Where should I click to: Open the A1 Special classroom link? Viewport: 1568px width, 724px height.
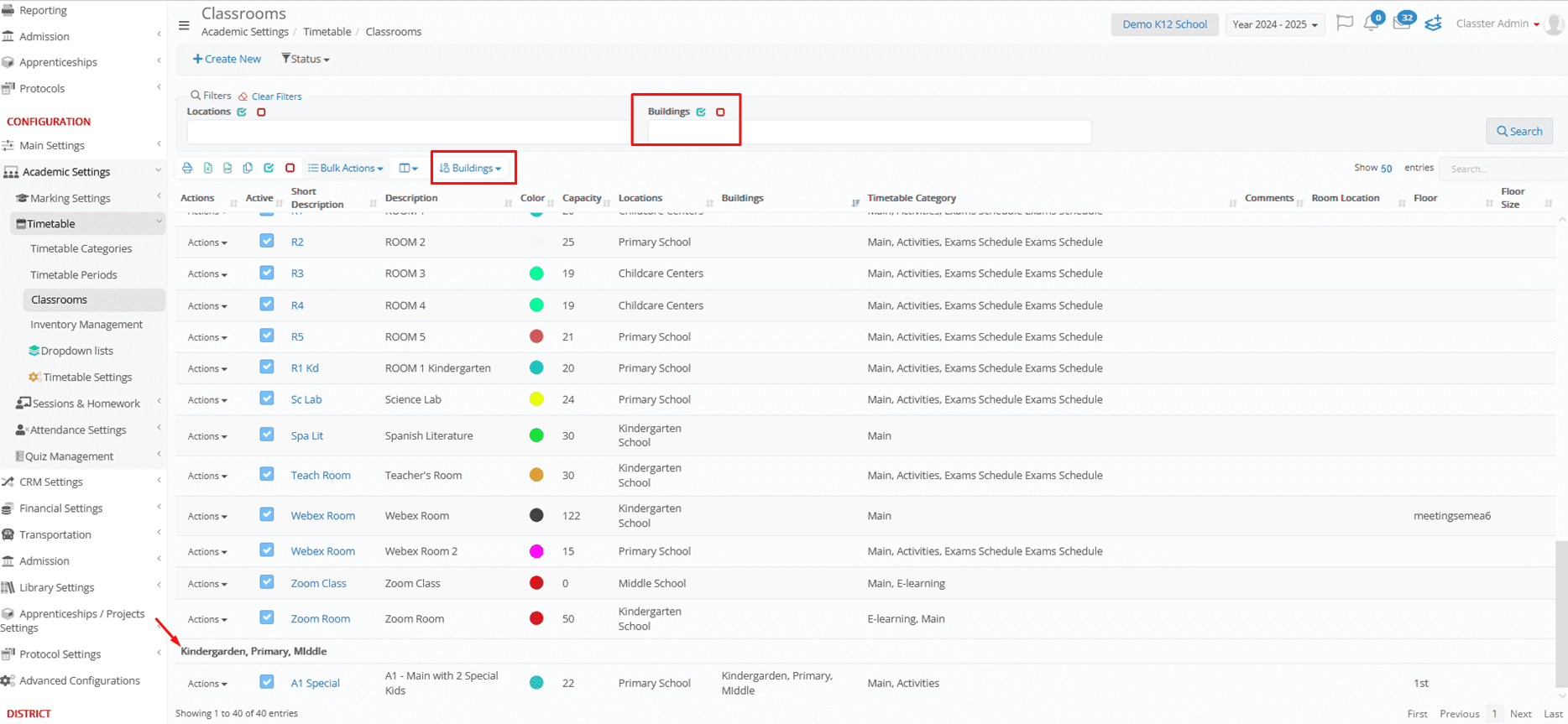316,683
